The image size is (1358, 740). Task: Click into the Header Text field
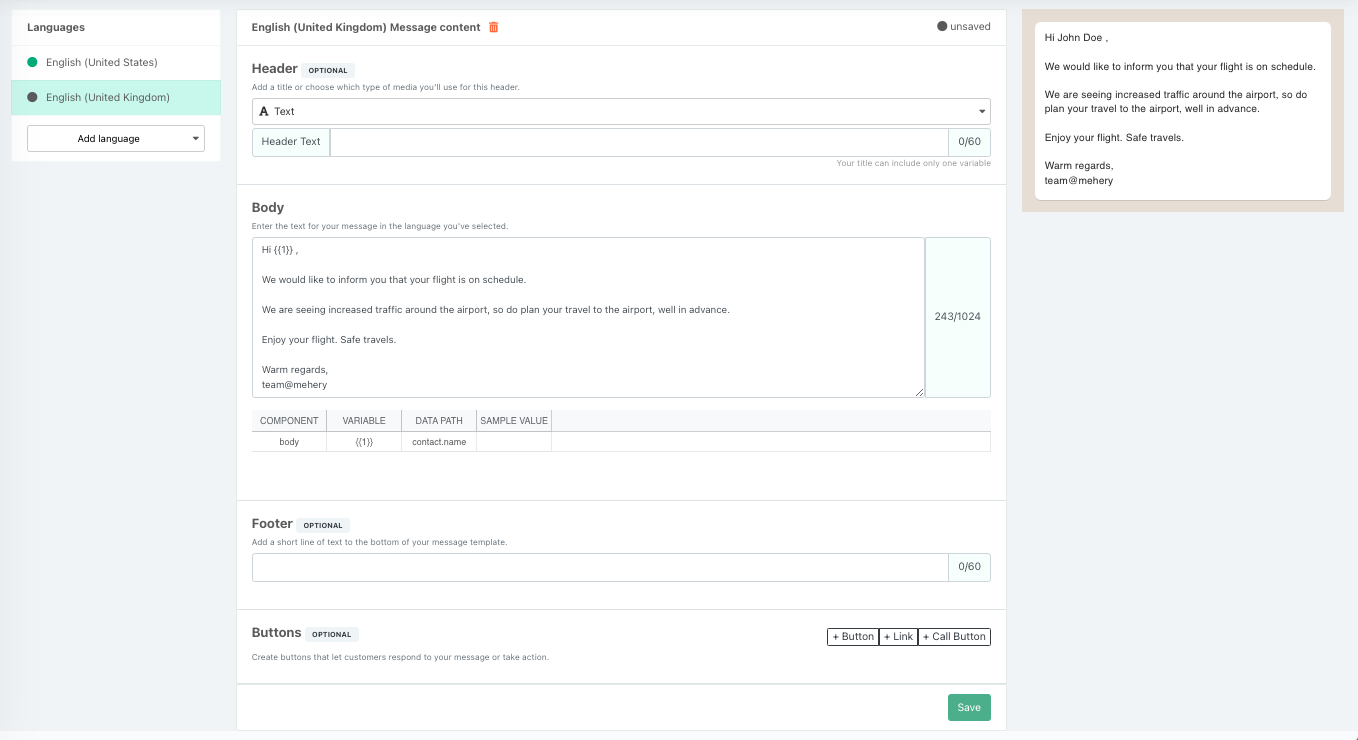(x=640, y=141)
